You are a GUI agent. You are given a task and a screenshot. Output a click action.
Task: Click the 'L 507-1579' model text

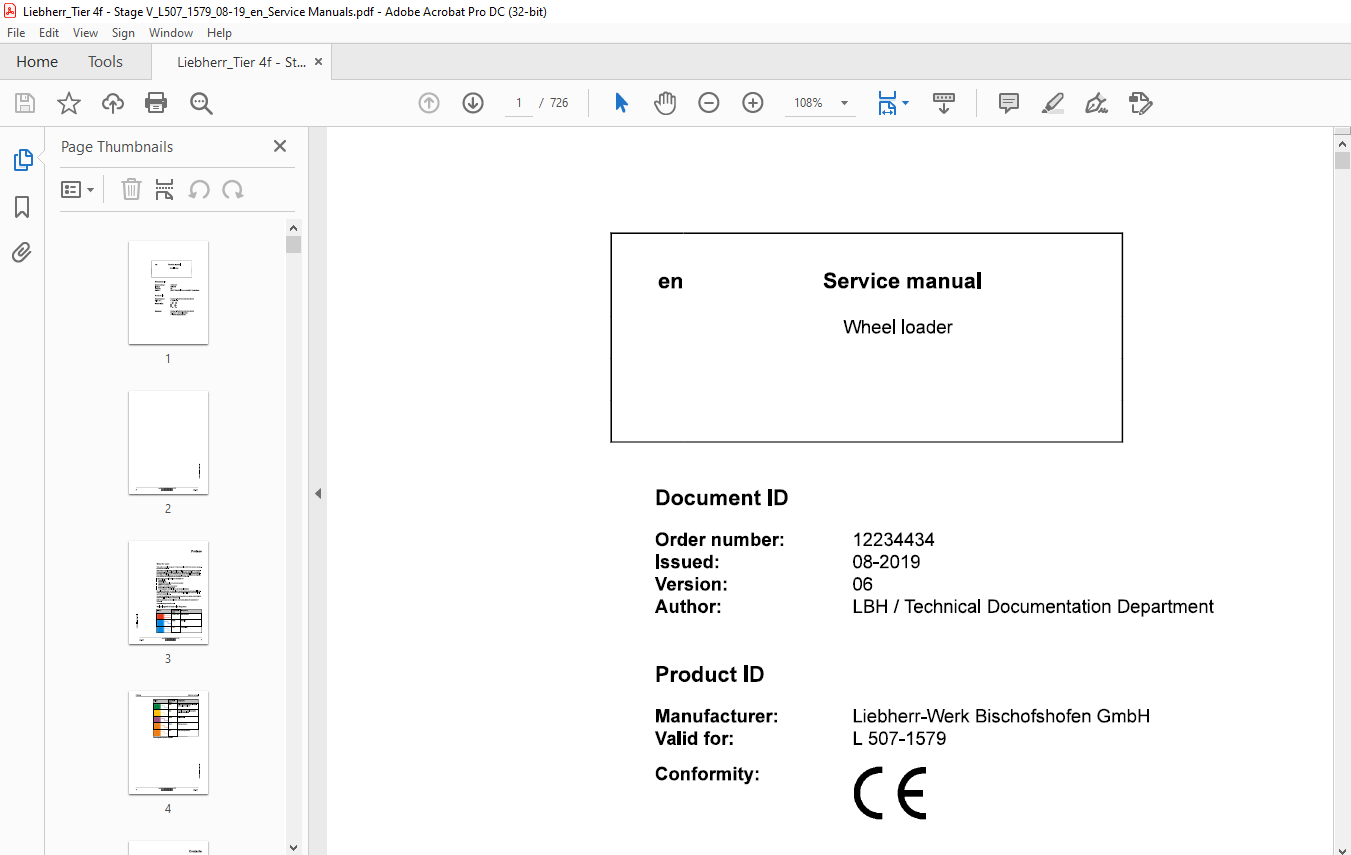coord(899,739)
